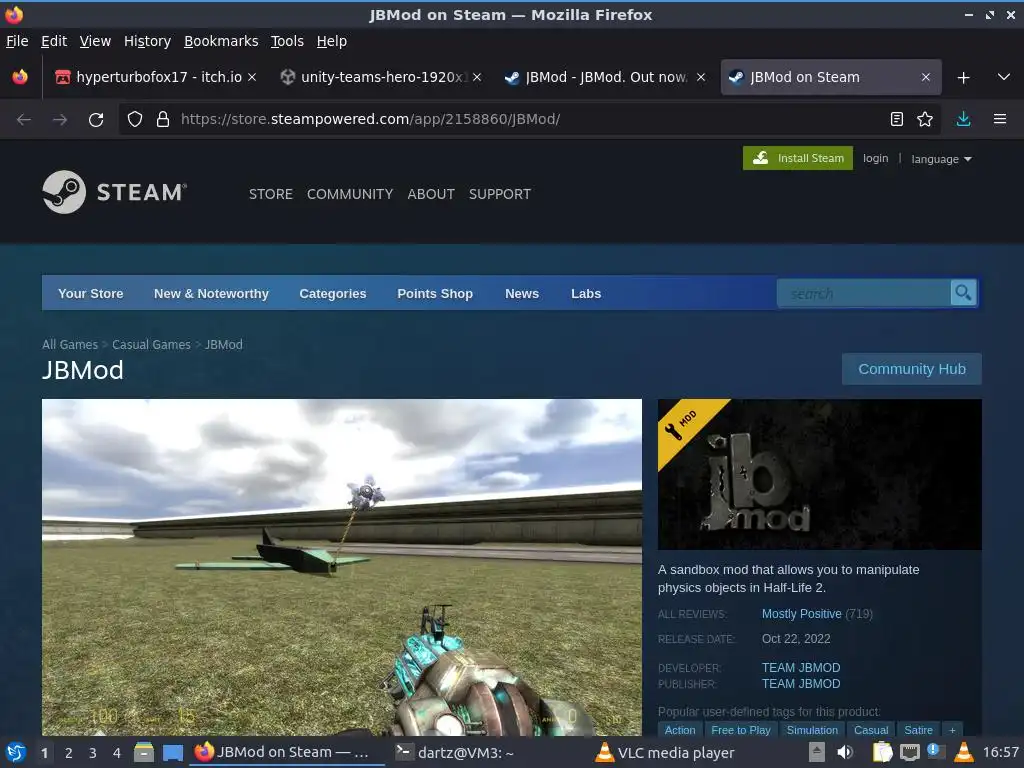1024x768 pixels.
Task: Open the New & Noteworthy nav item
Action: [x=211, y=293]
